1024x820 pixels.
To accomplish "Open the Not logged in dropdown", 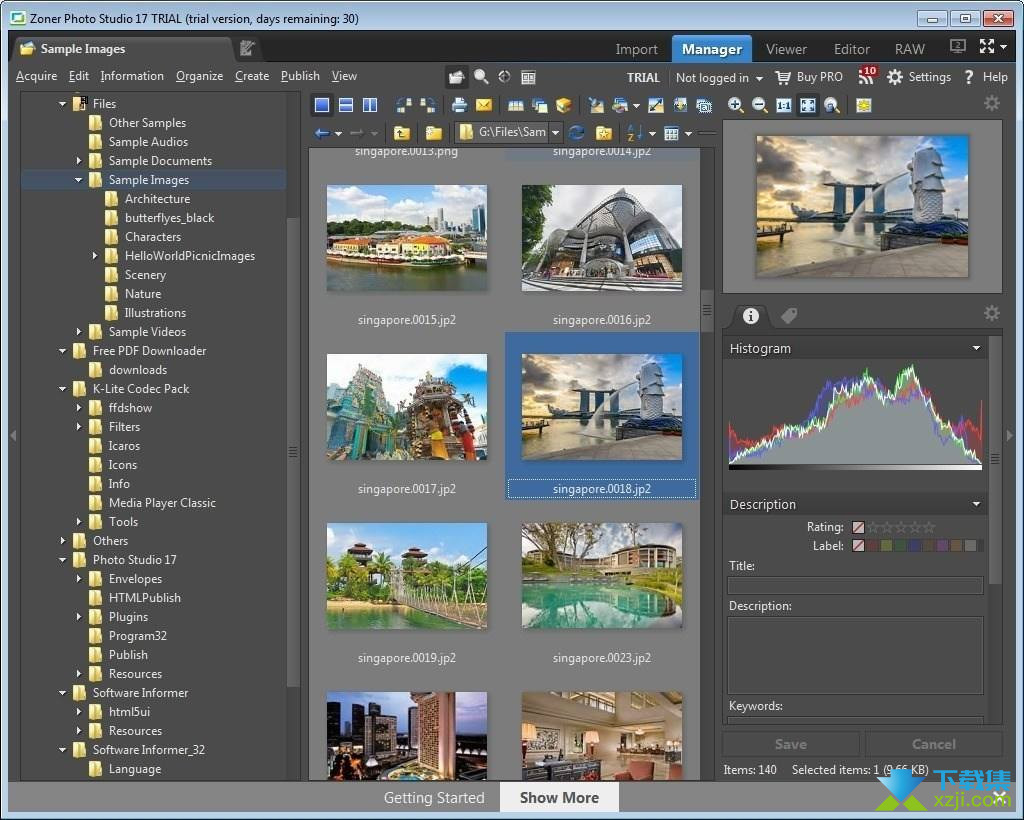I will pos(719,78).
